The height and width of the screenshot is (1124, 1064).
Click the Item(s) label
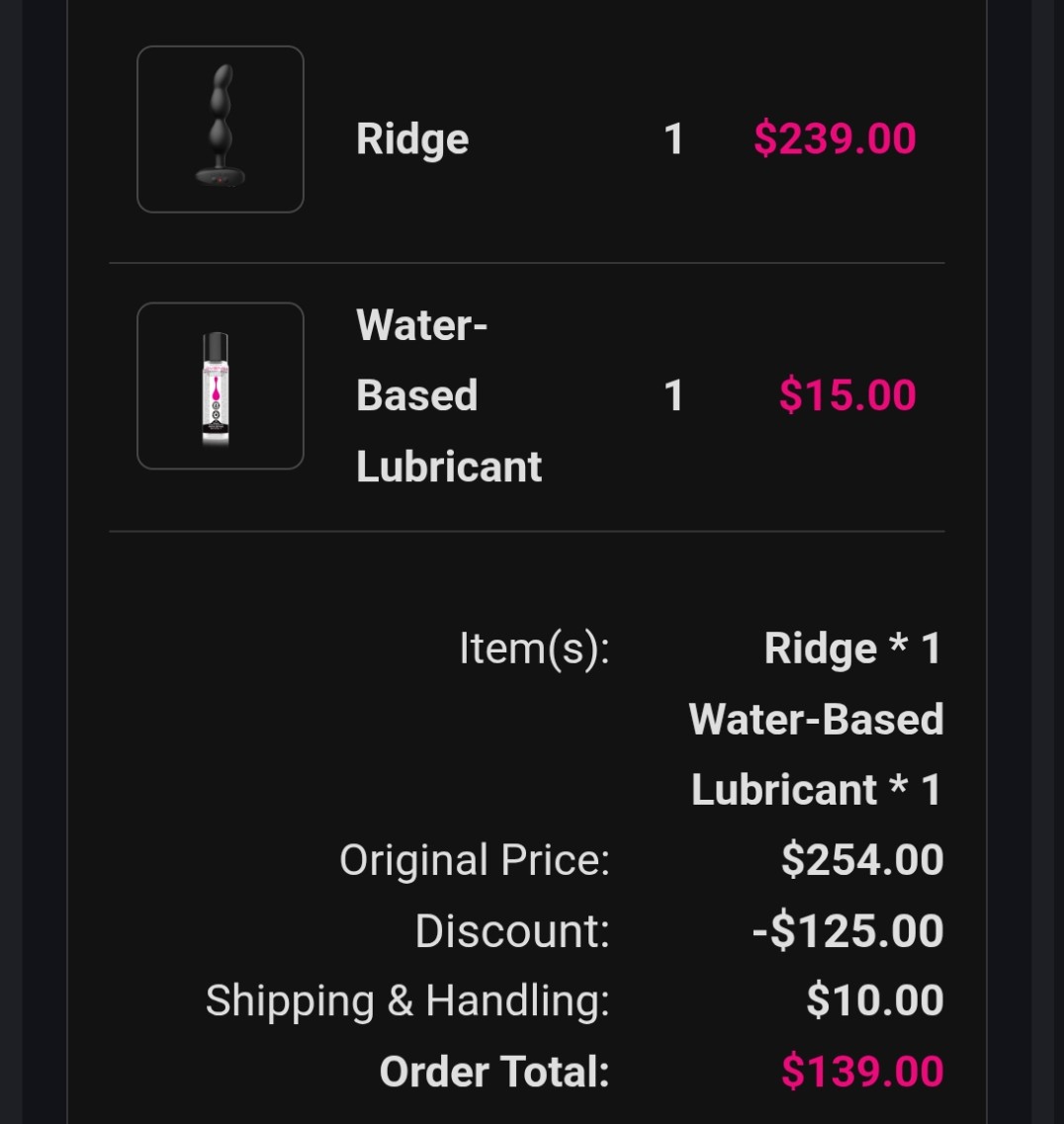534,648
